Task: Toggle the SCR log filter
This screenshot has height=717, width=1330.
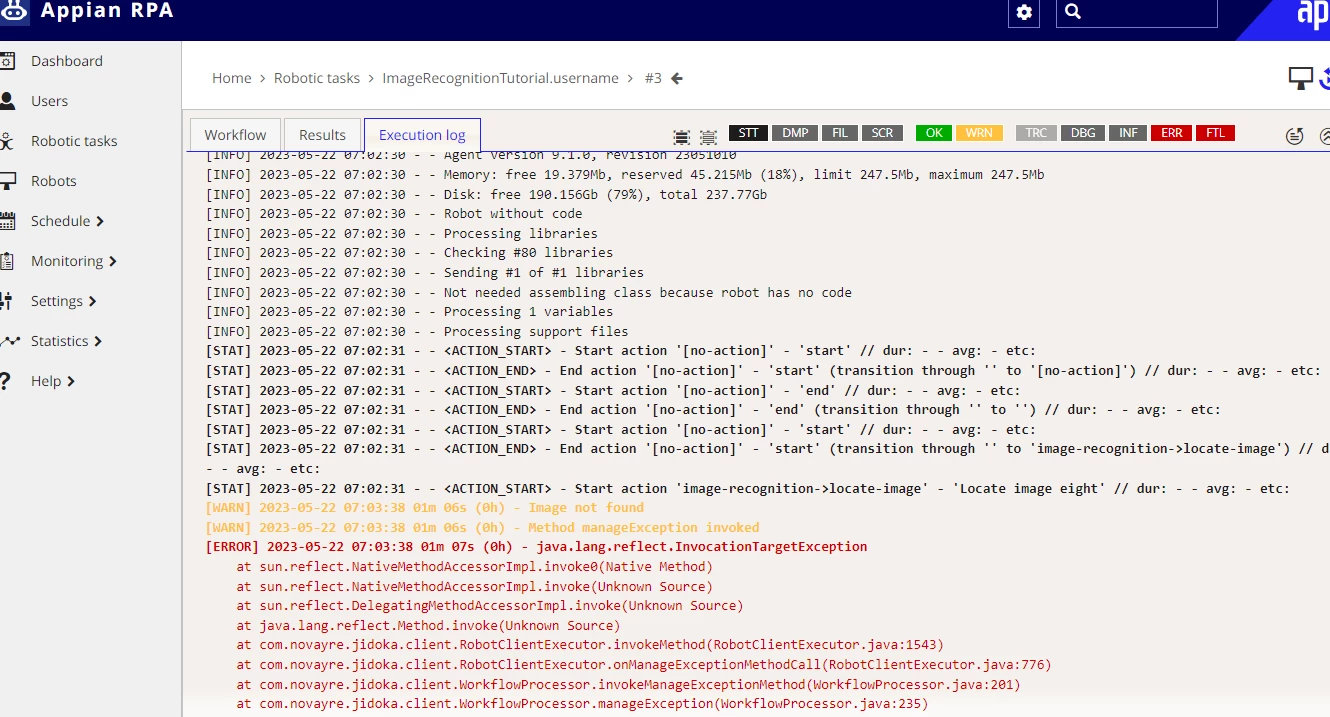Action: 882,133
